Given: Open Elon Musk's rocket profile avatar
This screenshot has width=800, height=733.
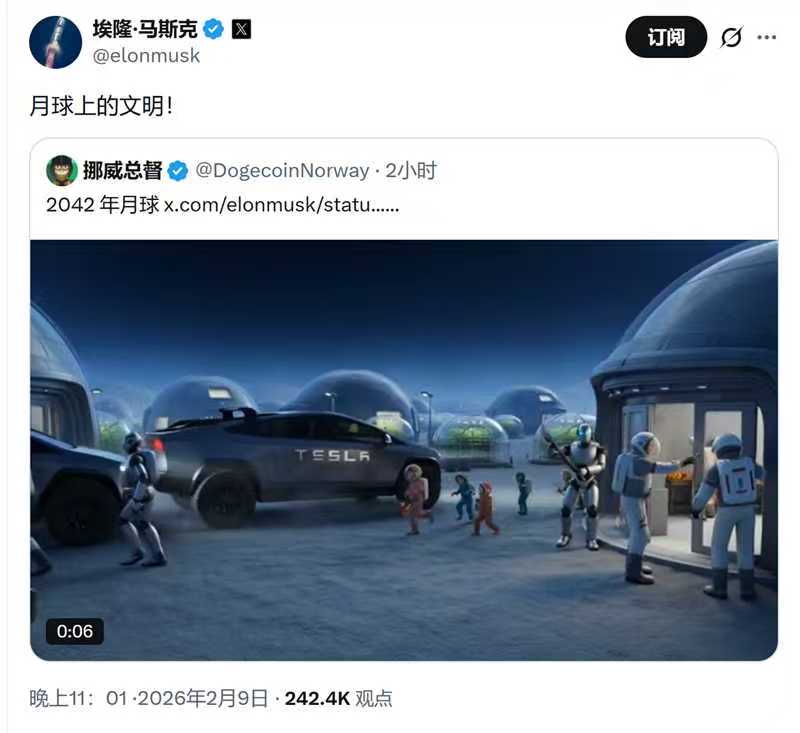Looking at the screenshot, I should (x=55, y=42).
